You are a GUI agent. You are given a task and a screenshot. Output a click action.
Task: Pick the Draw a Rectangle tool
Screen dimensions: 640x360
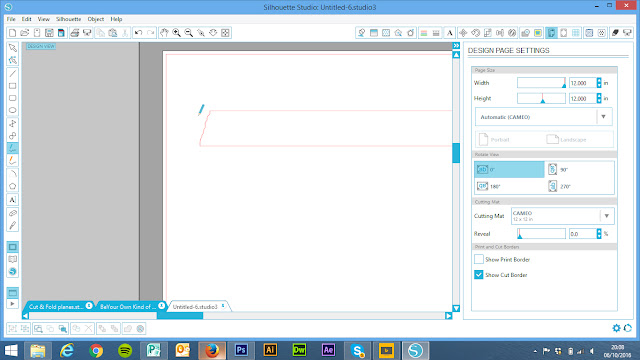(x=13, y=86)
